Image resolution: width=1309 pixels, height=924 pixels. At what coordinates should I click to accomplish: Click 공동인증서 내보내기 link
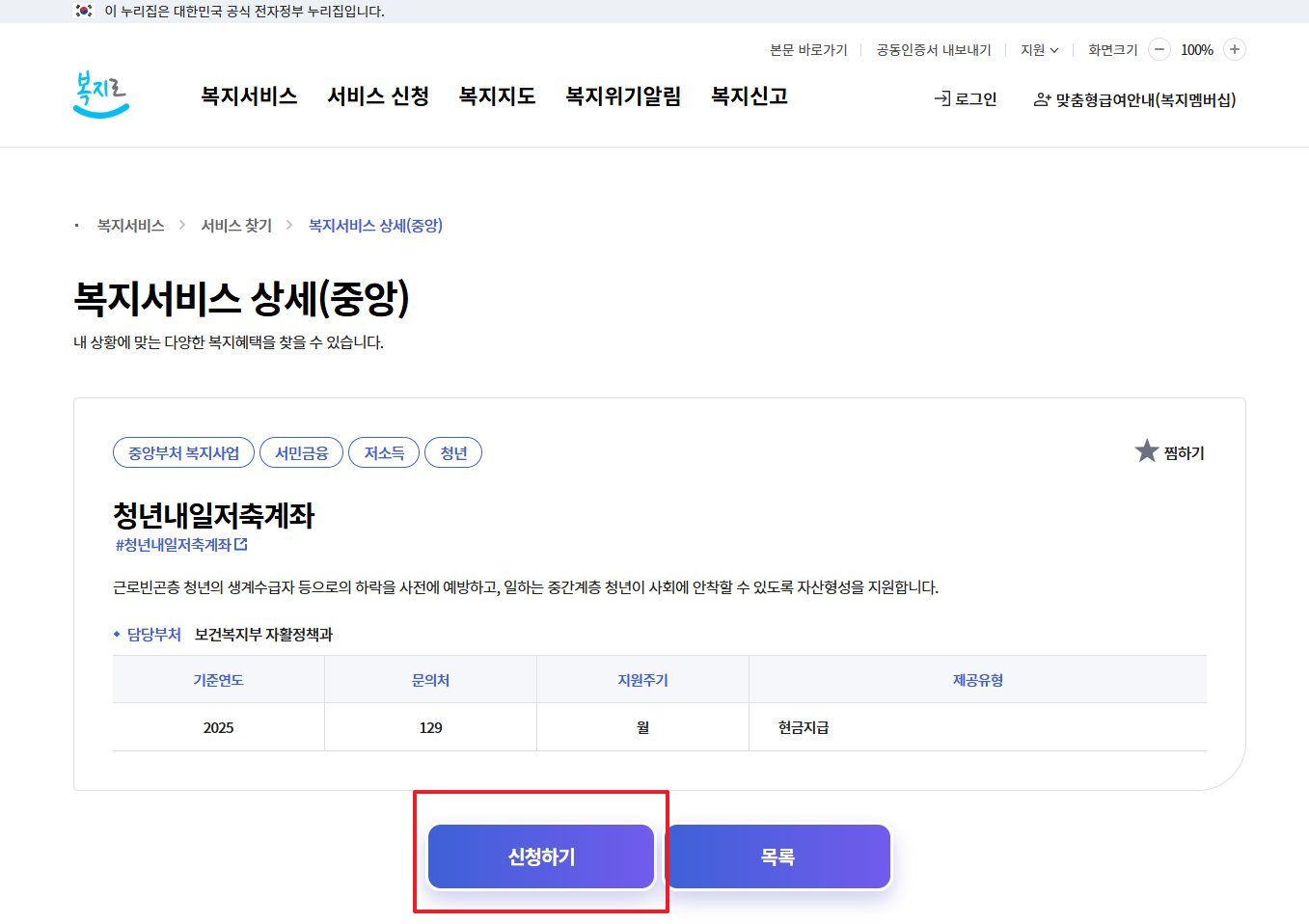934,50
